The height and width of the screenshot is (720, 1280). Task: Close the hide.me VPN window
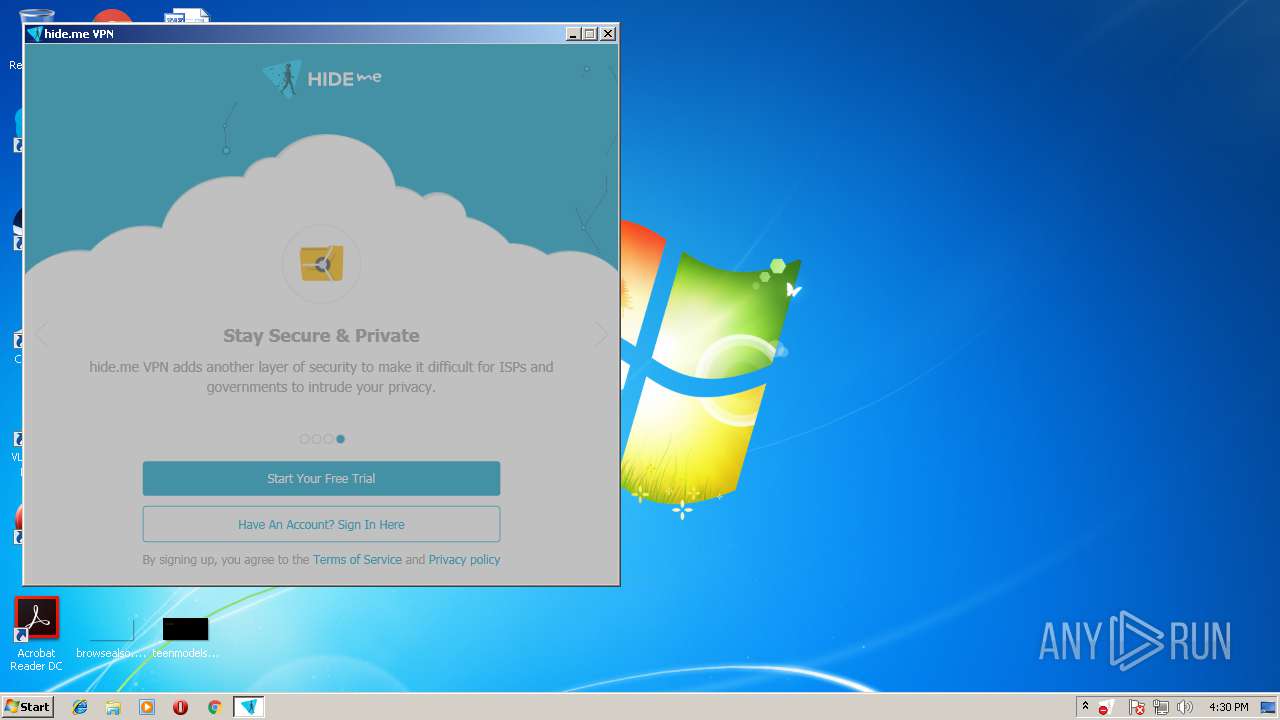(x=608, y=34)
